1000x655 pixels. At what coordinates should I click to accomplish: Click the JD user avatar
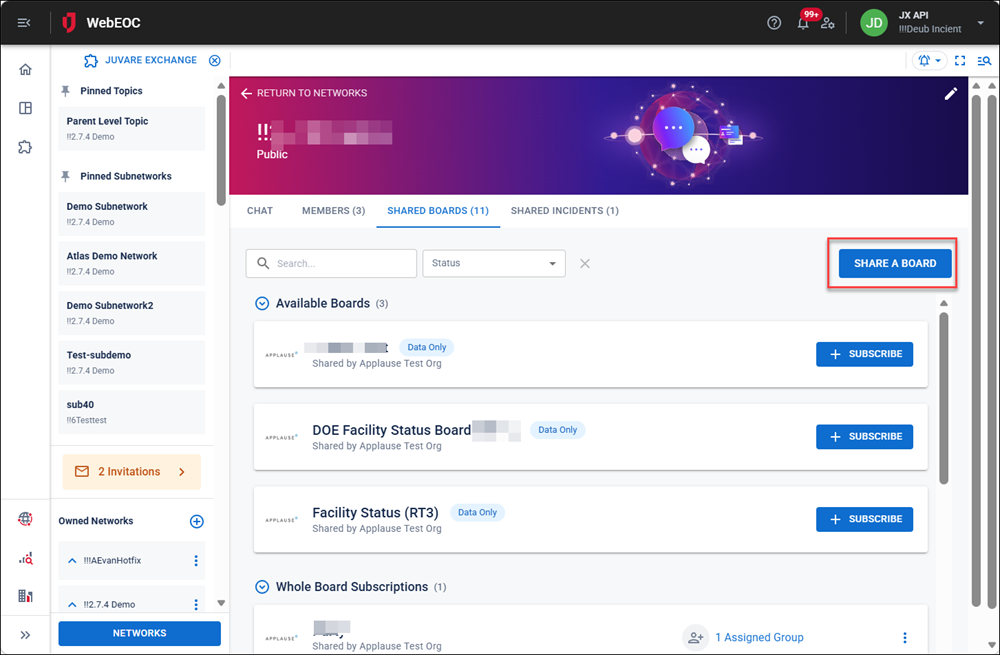pos(874,23)
